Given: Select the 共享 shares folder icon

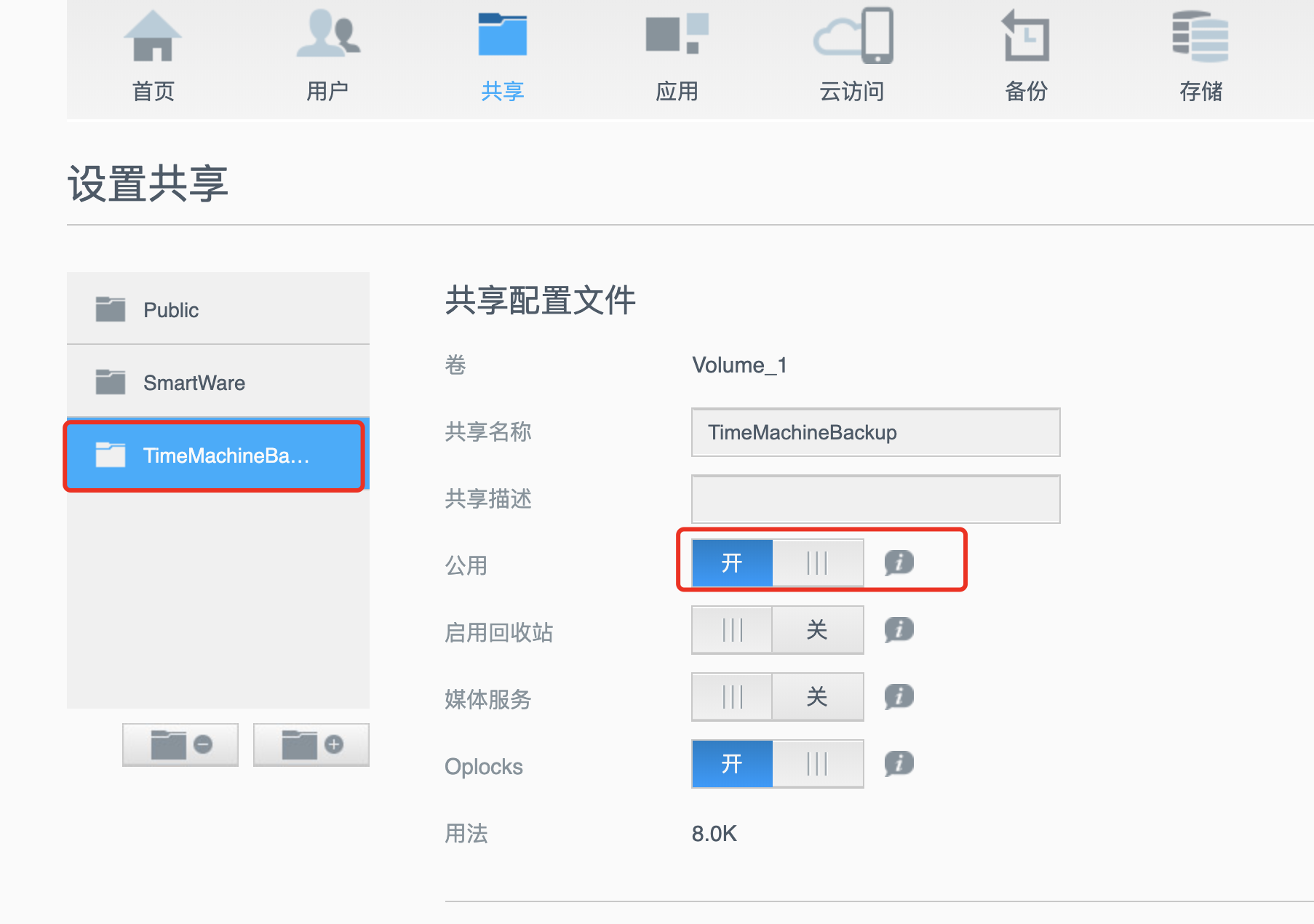Looking at the screenshot, I should click(502, 34).
